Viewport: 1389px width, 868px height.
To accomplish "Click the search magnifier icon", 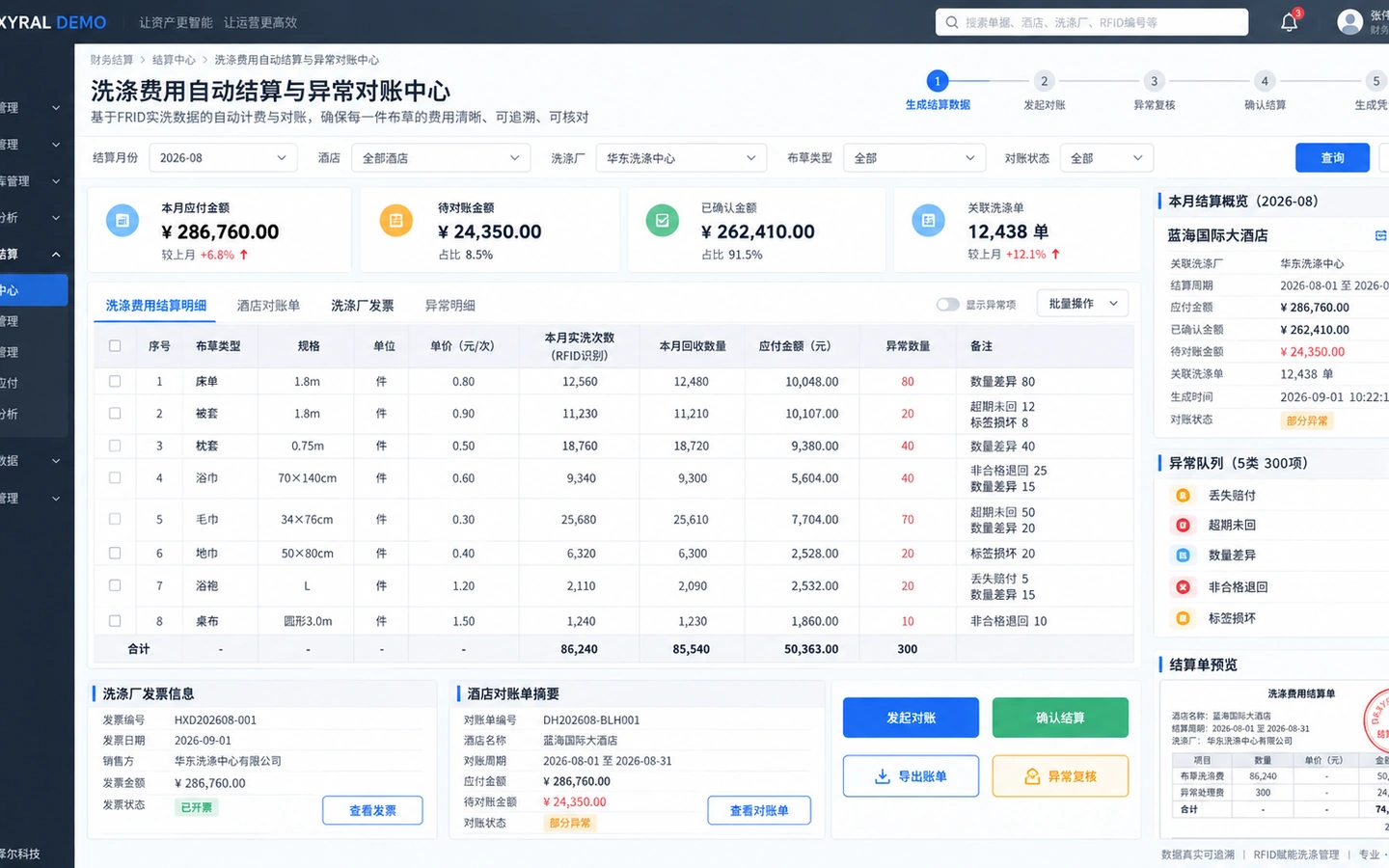I will pyautogui.click(x=952, y=22).
